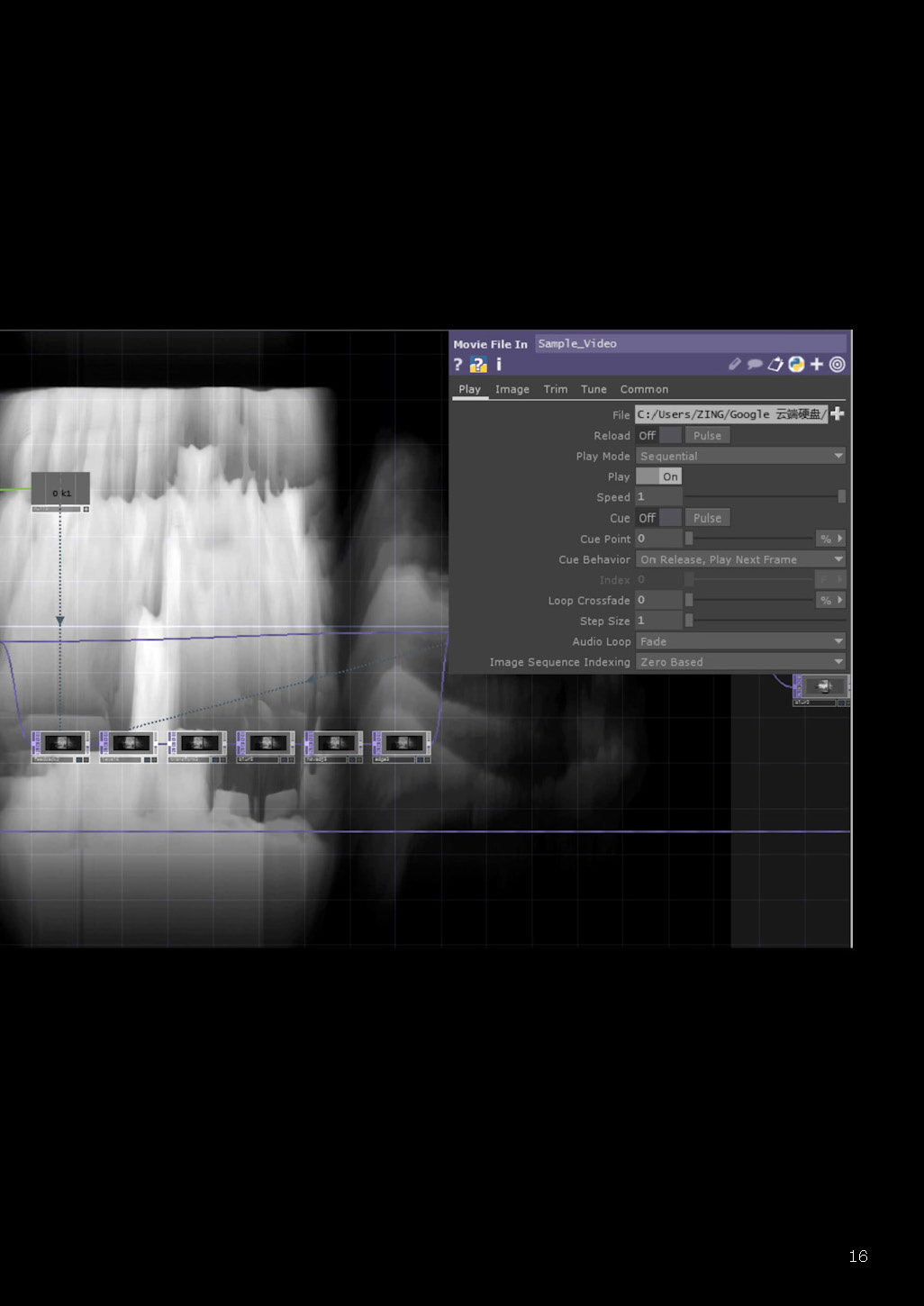Click the comment speech bubble icon
The image size is (924, 1306).
pyautogui.click(x=755, y=365)
